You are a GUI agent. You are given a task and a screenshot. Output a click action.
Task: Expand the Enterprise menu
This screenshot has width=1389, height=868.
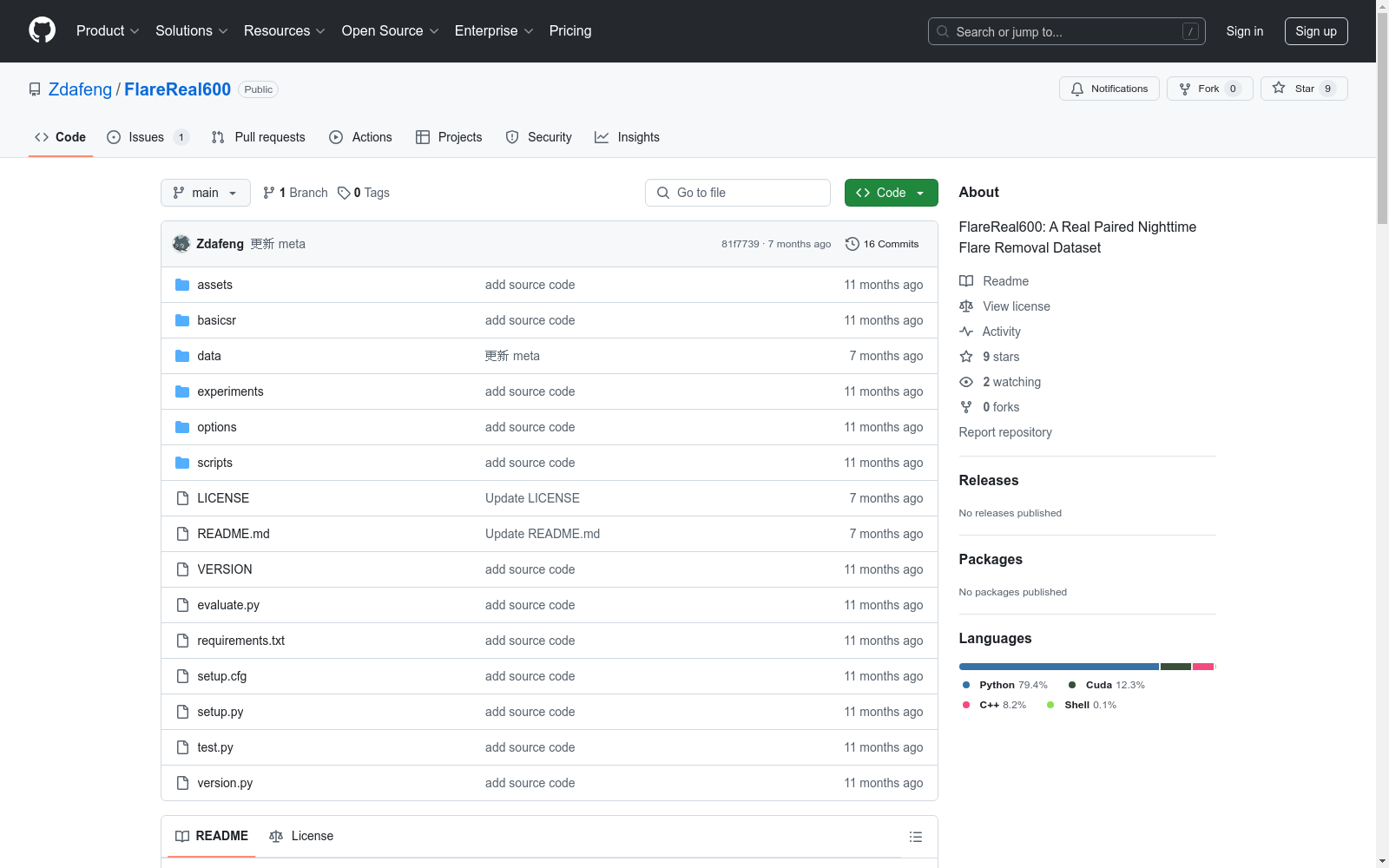click(494, 31)
